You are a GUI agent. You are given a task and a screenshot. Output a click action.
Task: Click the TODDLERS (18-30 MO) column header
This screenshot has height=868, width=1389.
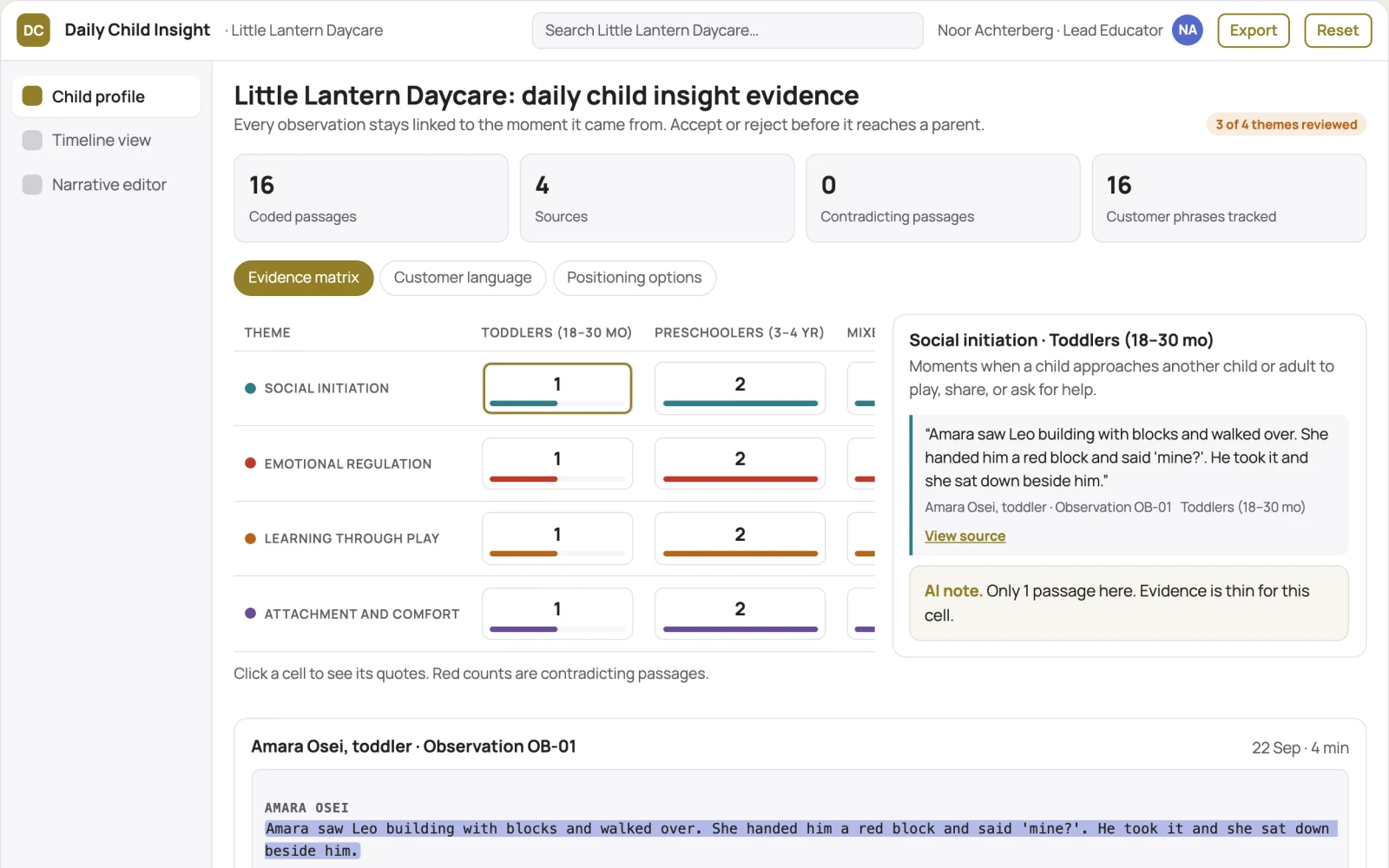click(556, 332)
